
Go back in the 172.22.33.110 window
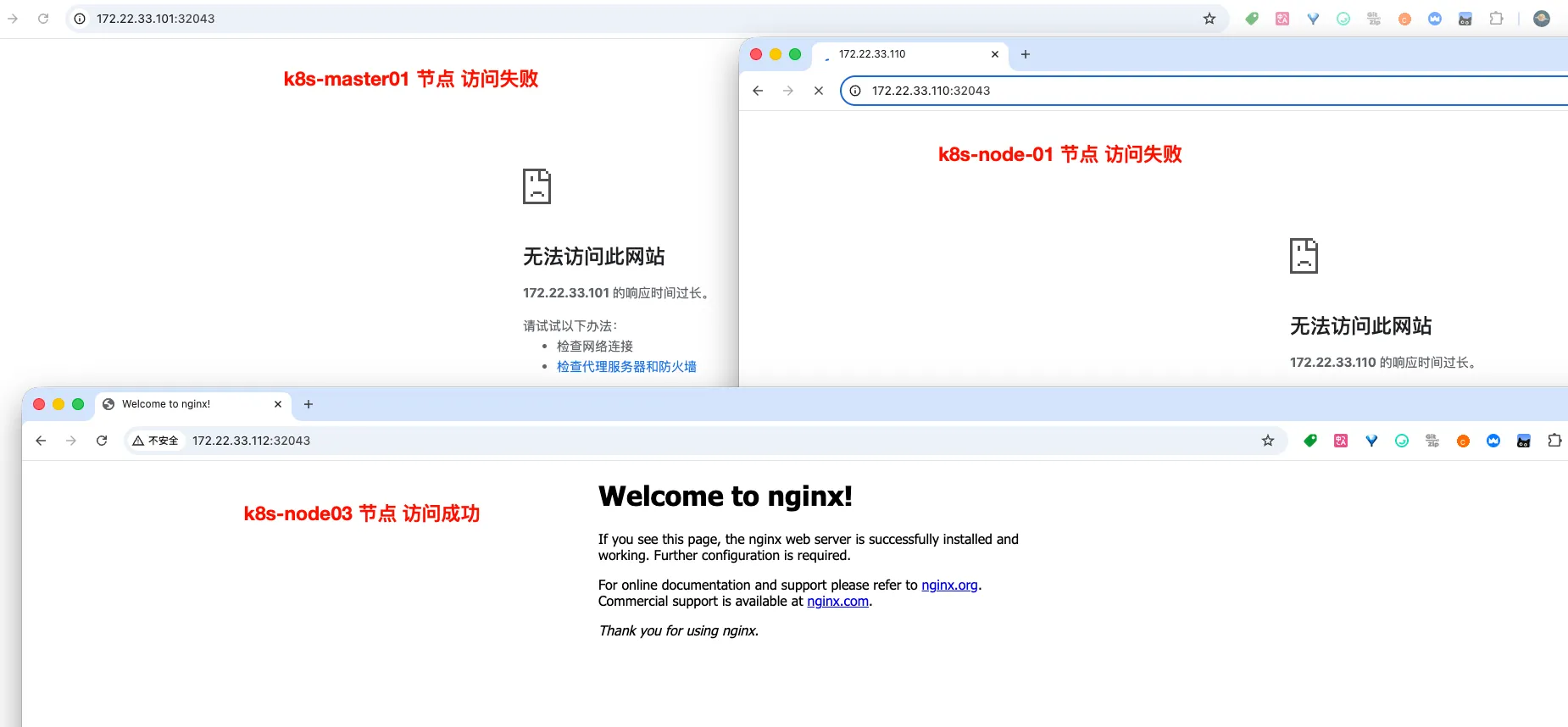click(x=758, y=91)
